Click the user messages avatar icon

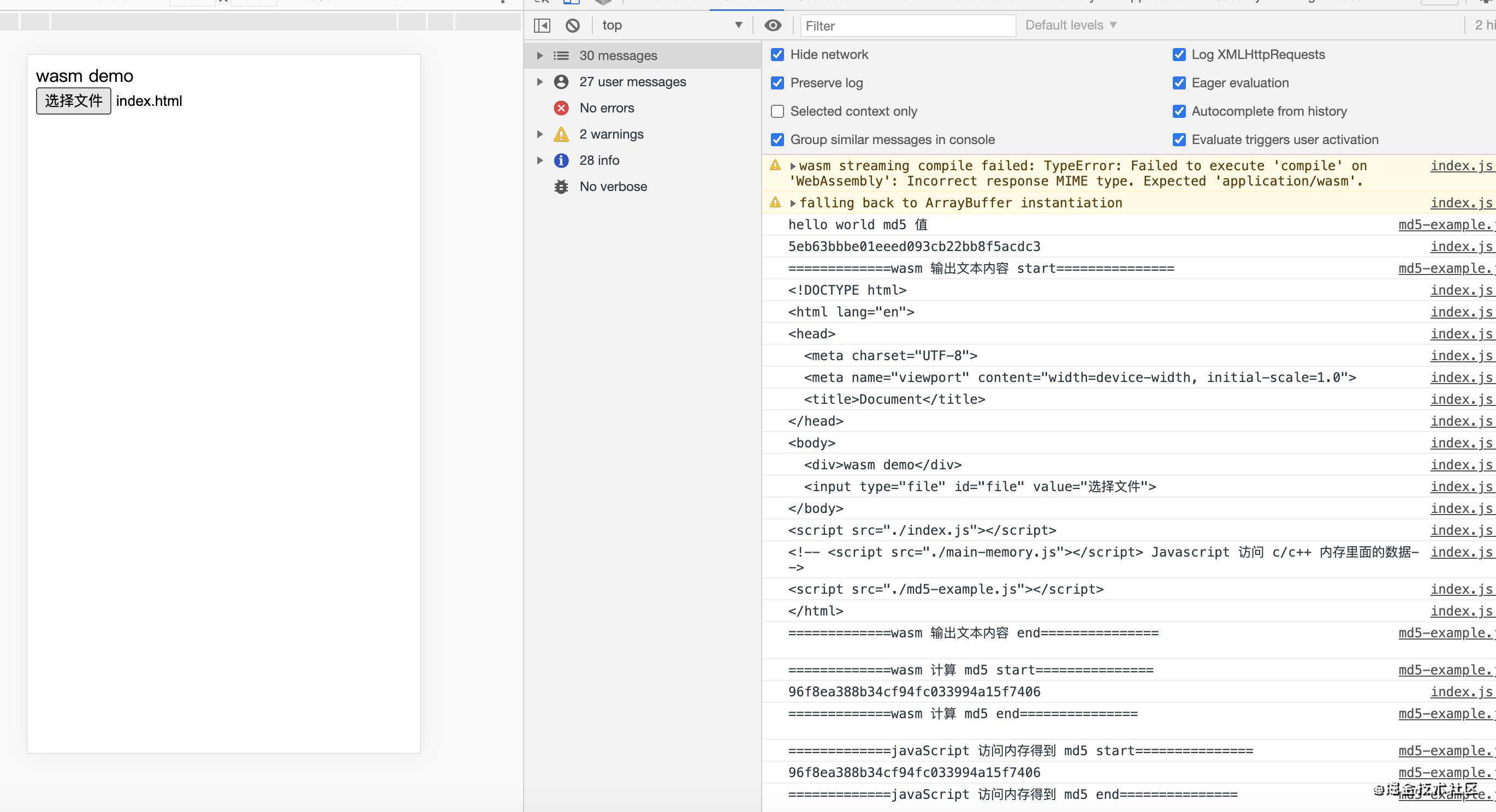(x=561, y=82)
